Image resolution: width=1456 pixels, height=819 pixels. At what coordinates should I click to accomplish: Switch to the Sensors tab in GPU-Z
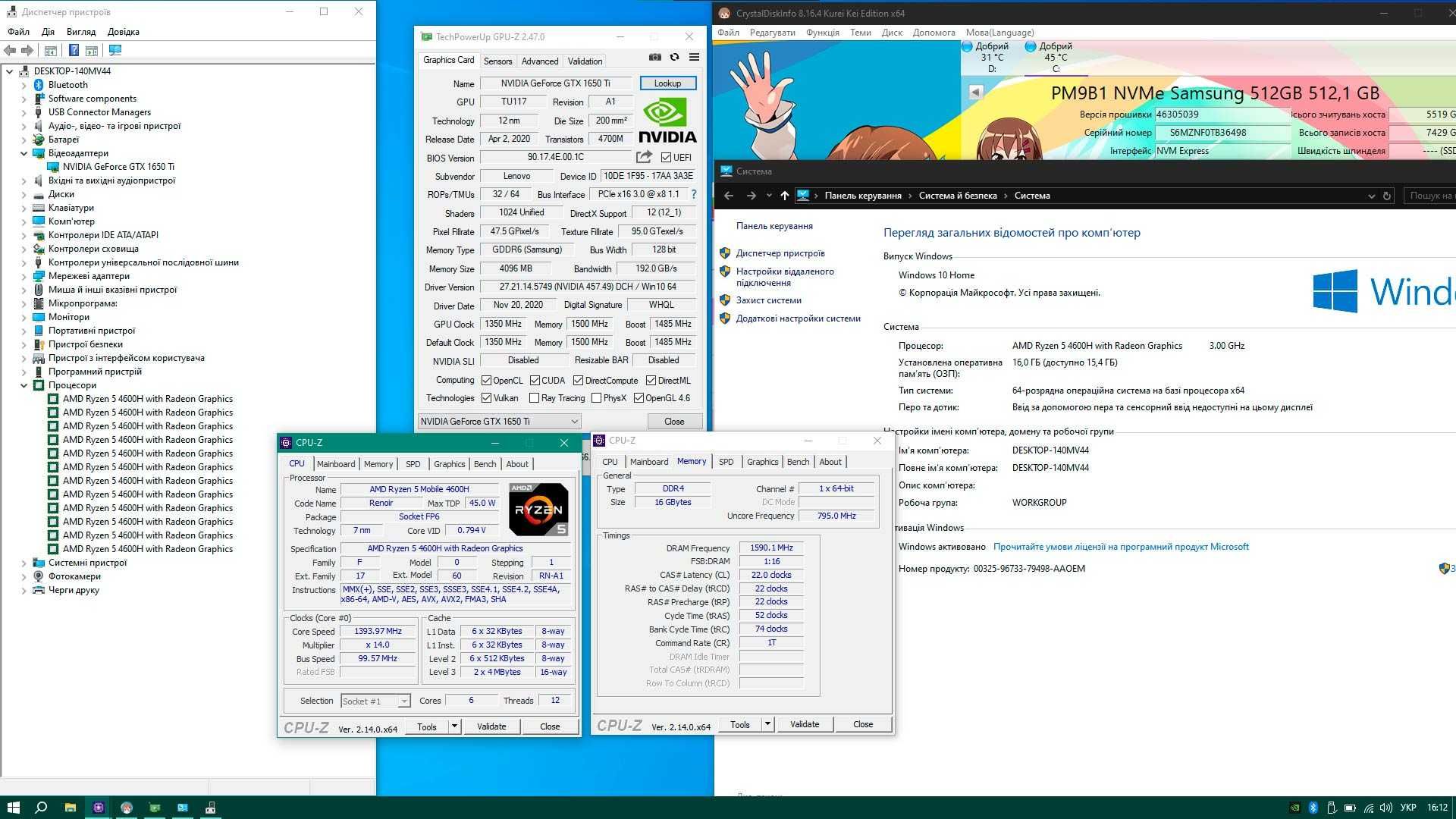[497, 61]
